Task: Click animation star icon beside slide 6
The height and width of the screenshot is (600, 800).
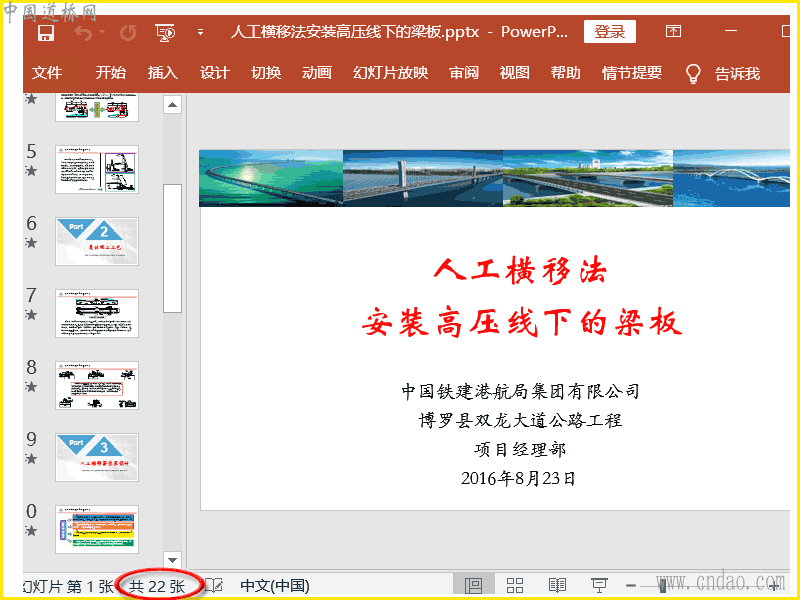Action: point(31,242)
